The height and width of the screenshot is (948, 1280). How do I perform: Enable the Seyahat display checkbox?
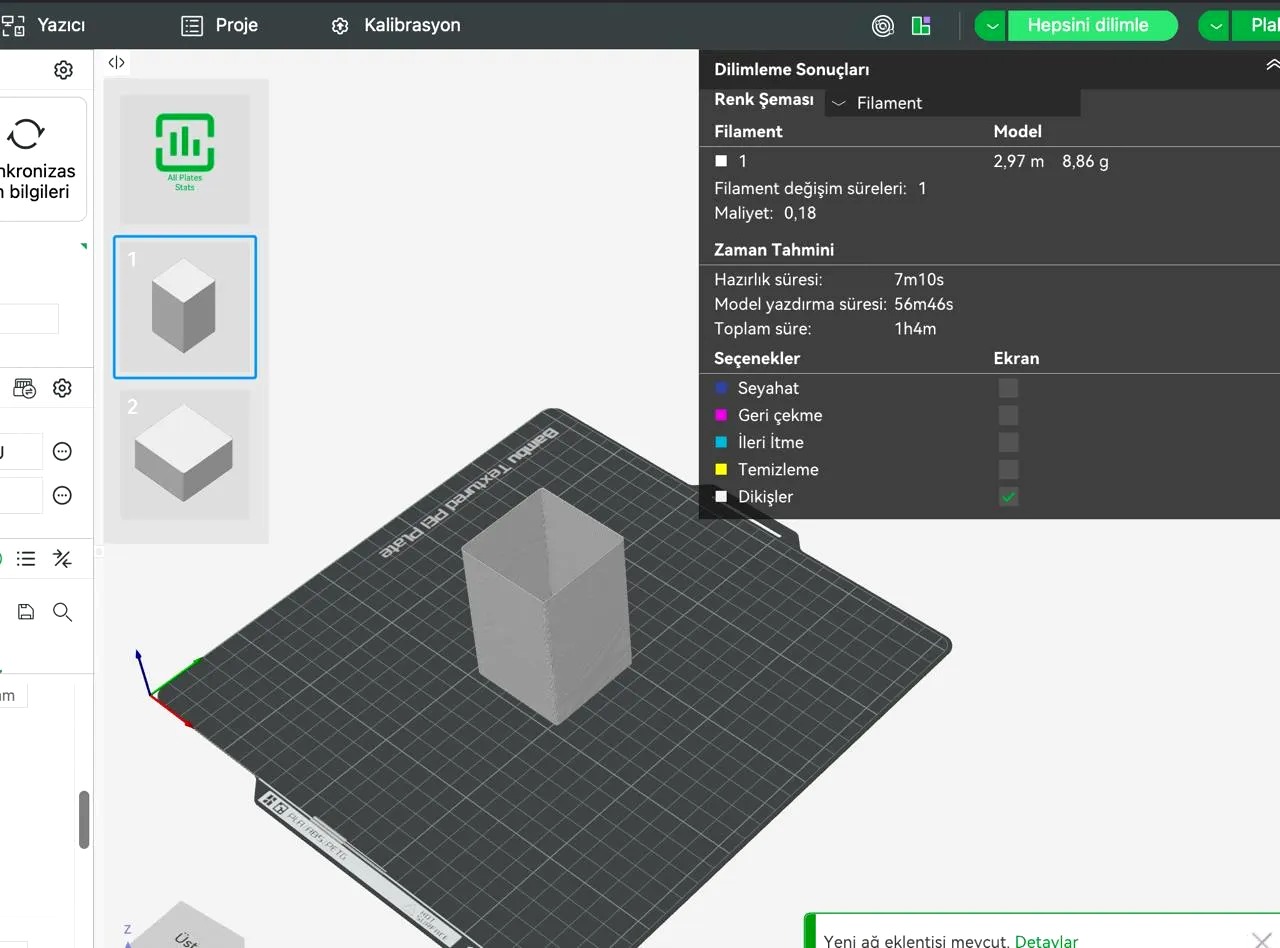(x=1008, y=388)
